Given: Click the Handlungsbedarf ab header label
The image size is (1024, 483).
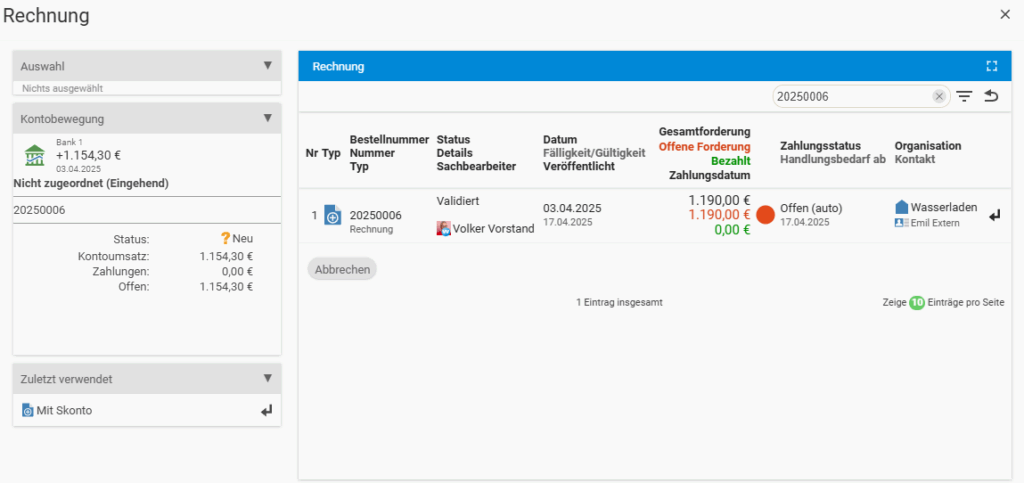Looking at the screenshot, I should click(x=833, y=159).
